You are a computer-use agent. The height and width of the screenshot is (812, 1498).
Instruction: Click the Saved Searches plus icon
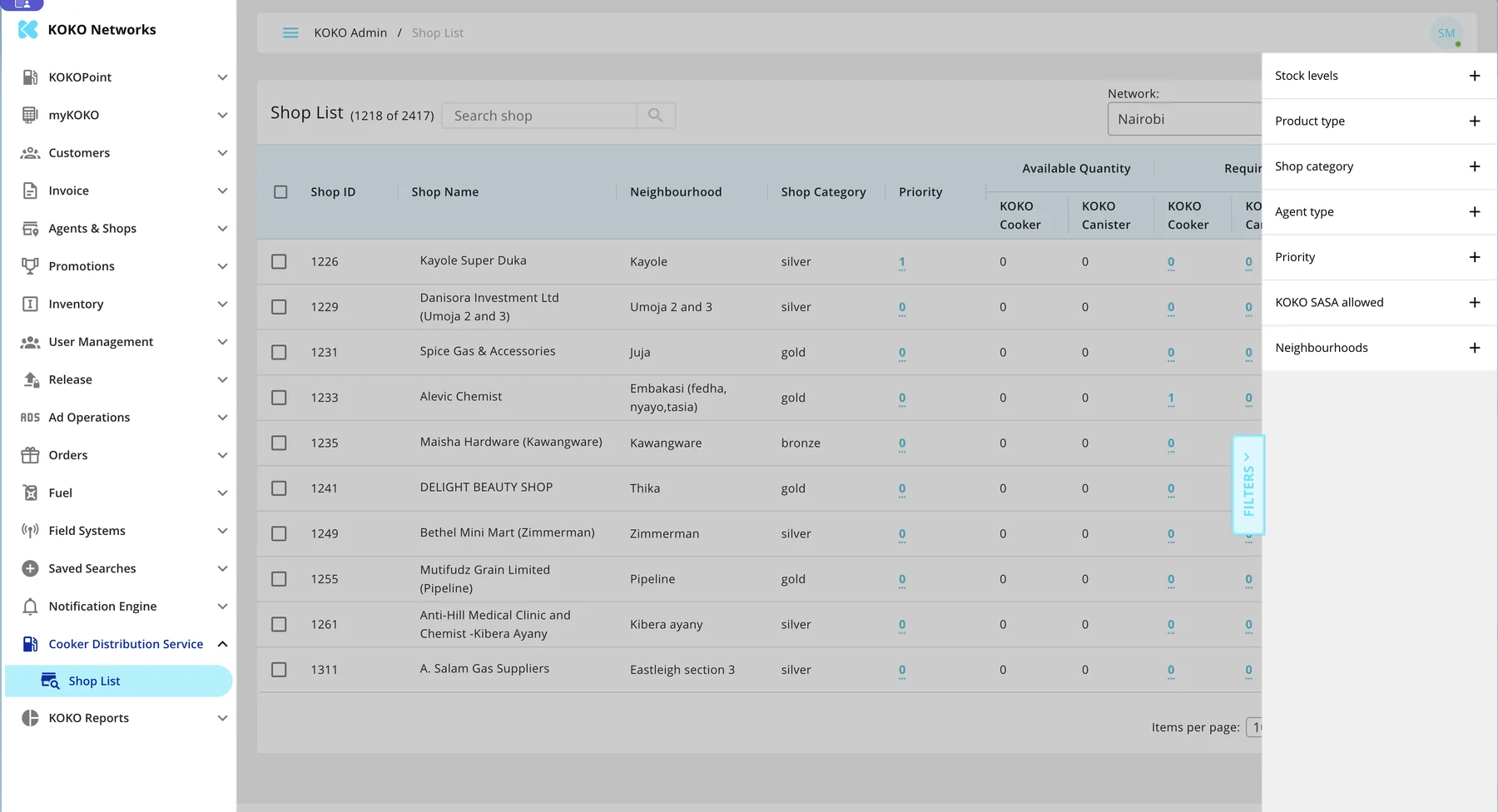tap(30, 568)
